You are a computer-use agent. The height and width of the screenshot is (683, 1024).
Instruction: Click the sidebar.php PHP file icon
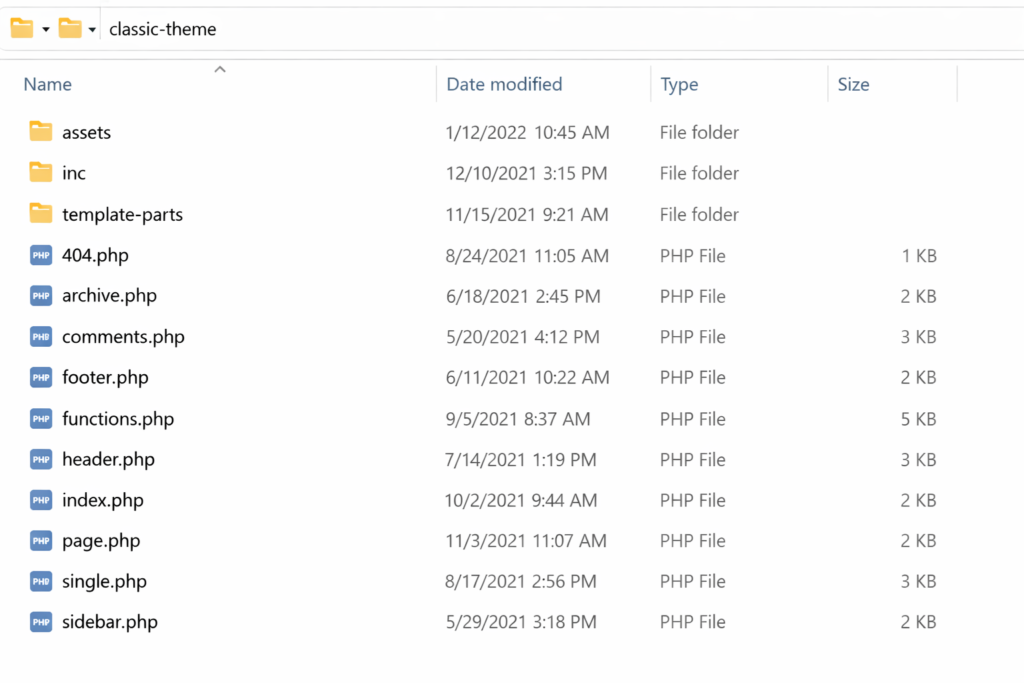41,622
